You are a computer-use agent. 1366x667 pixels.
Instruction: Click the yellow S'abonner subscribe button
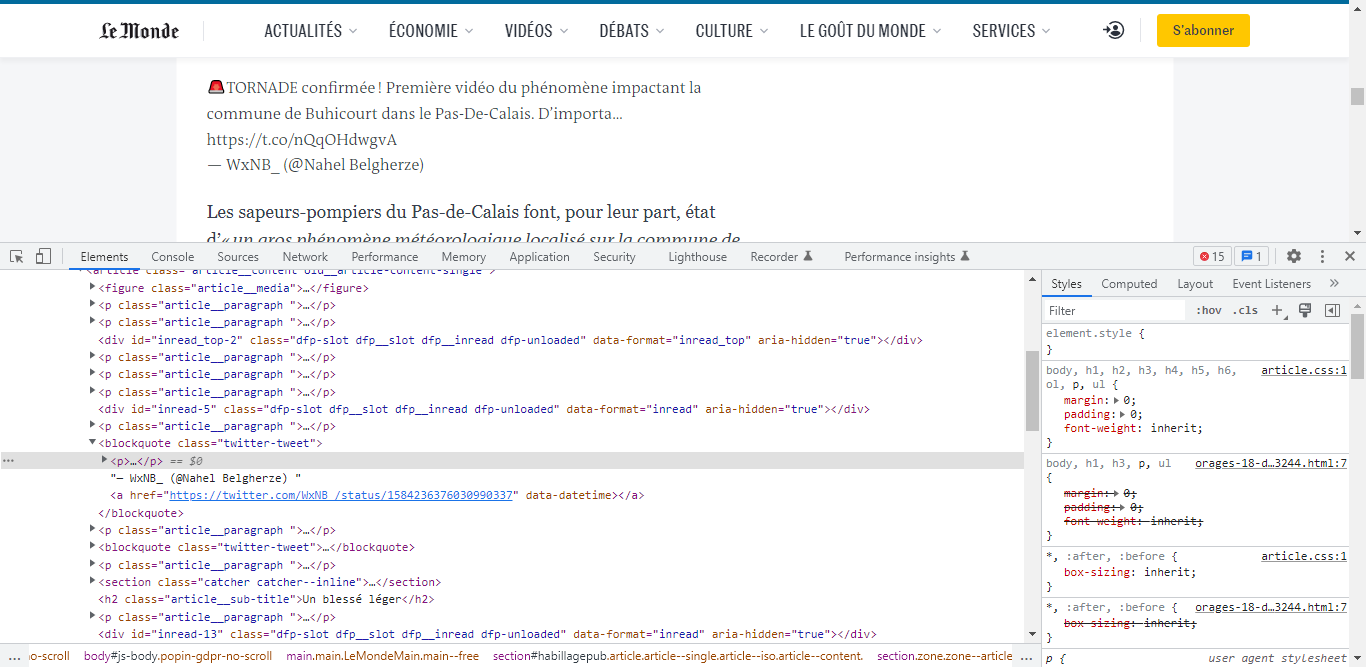click(1203, 30)
